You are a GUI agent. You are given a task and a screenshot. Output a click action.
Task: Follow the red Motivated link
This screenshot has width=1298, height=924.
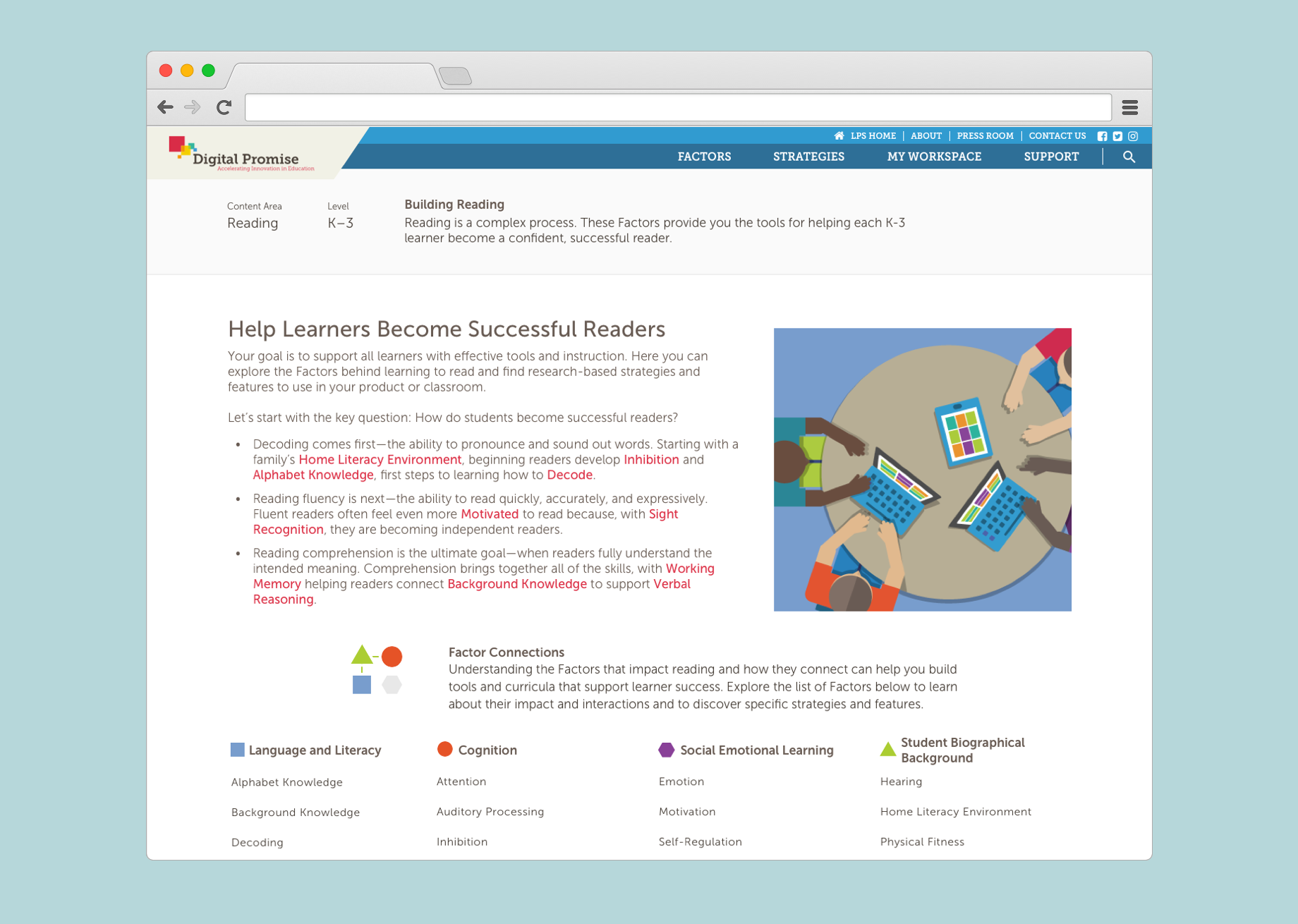(490, 514)
